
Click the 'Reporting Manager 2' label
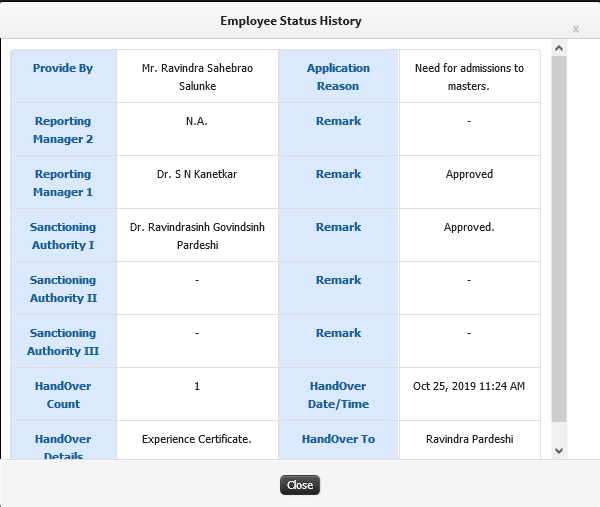[x=63, y=130]
